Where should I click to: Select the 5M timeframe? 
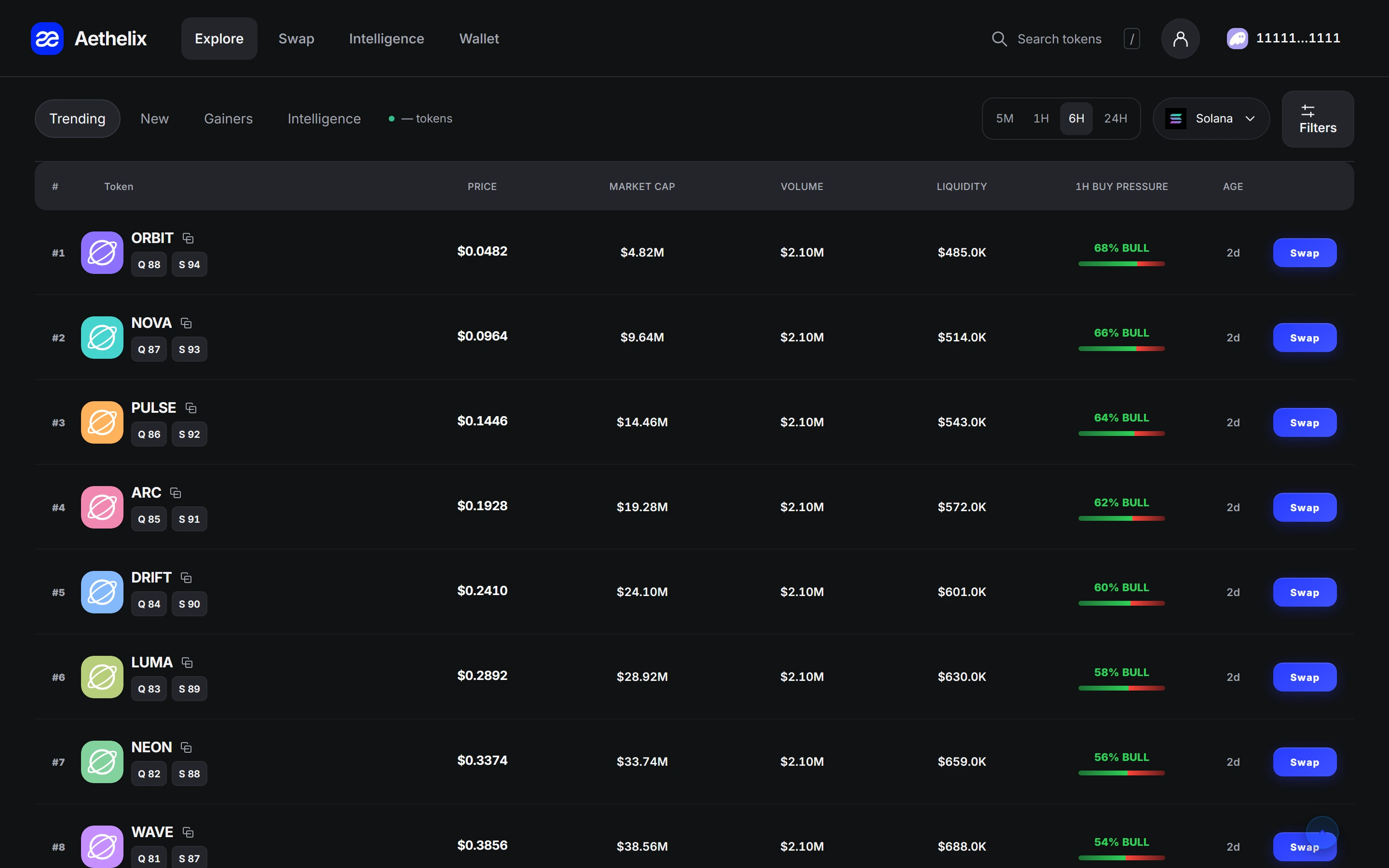[1005, 118]
